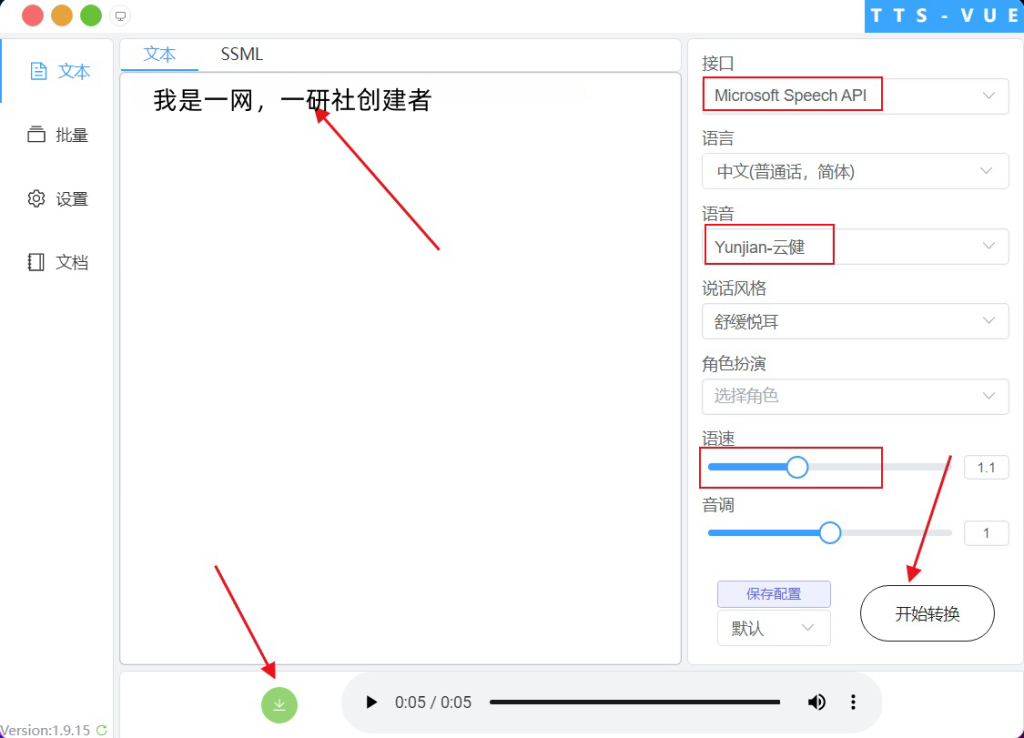Click the 开始转换 convert button
Screen dimensions: 1024x738
point(926,613)
